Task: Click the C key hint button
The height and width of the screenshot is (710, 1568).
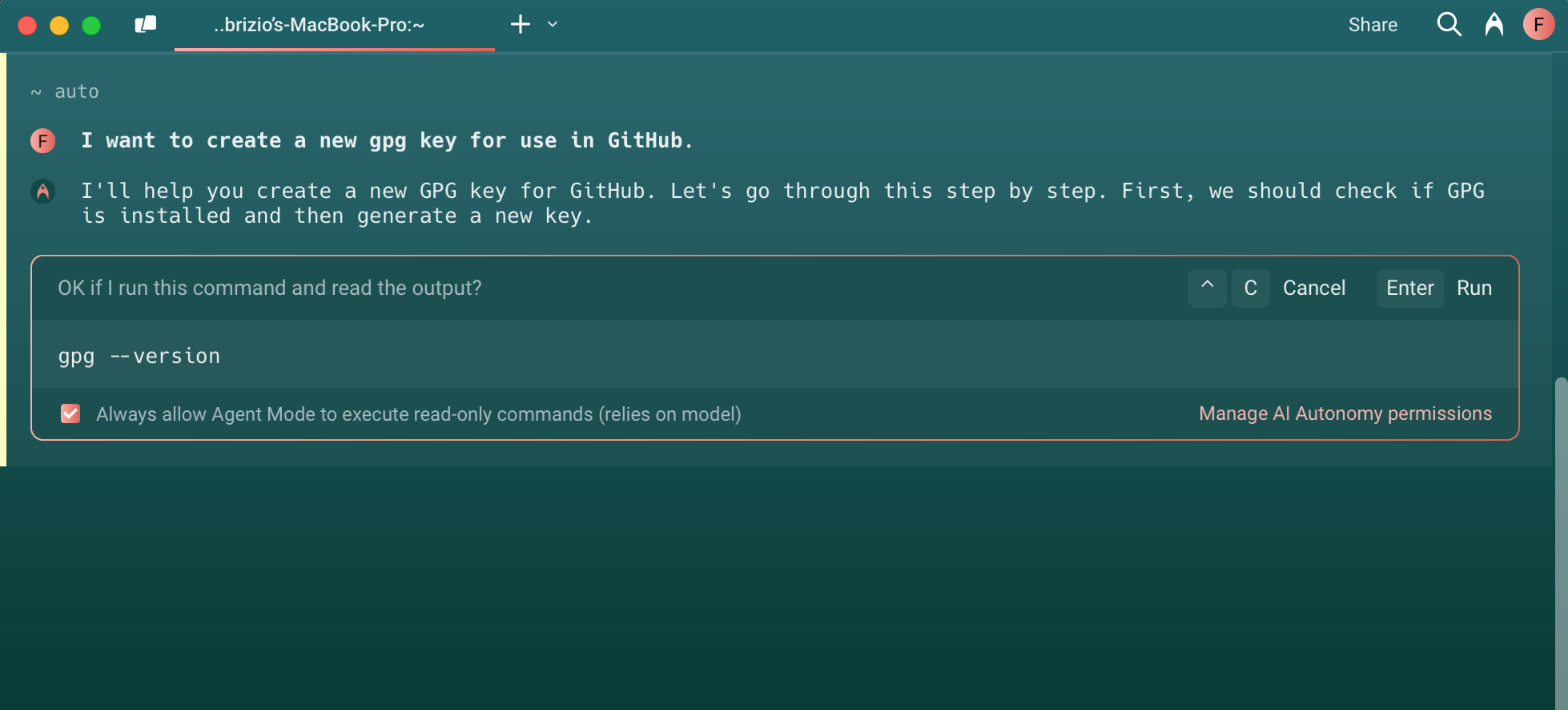Action: (1251, 288)
